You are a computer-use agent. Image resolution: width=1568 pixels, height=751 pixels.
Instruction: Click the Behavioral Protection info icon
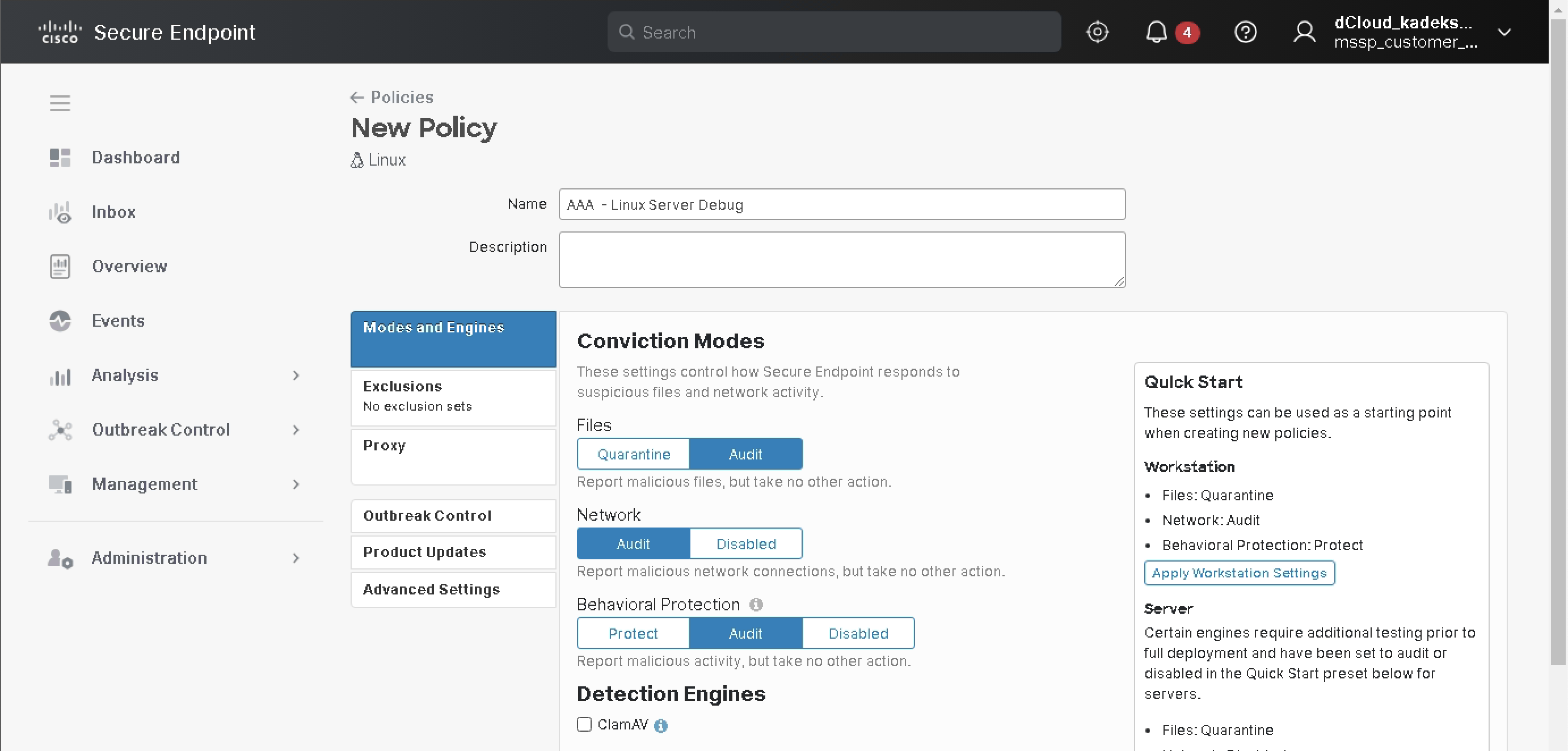point(756,604)
